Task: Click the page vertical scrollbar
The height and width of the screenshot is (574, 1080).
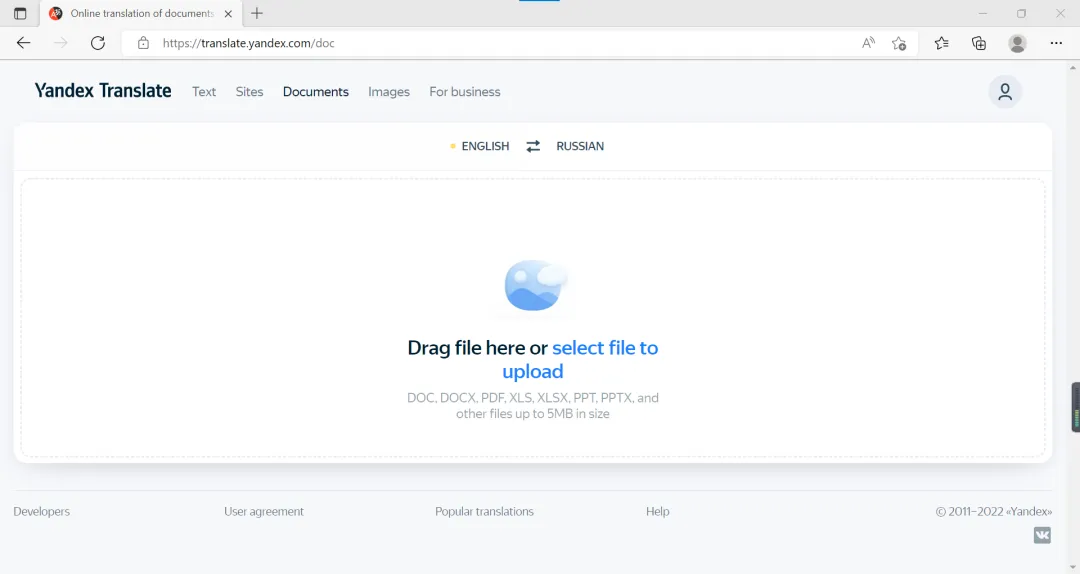Action: [x=1073, y=317]
